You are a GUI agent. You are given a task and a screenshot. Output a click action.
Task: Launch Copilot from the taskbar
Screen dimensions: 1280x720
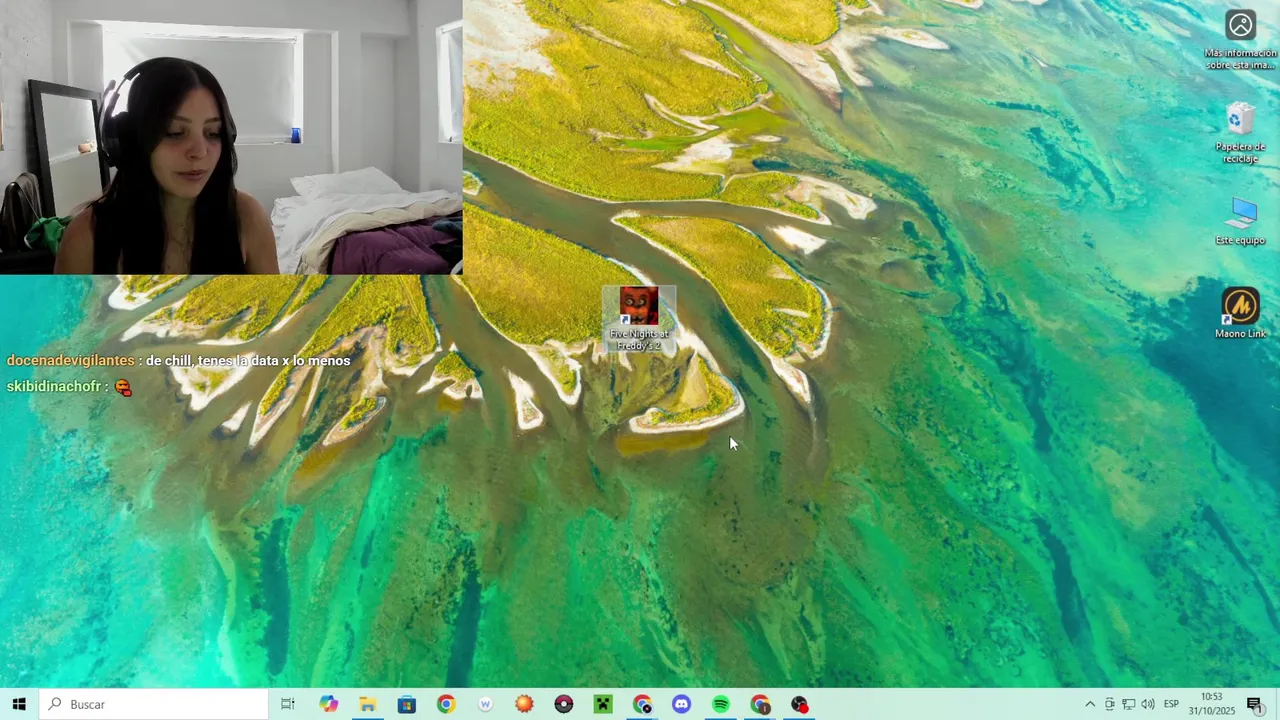[329, 704]
